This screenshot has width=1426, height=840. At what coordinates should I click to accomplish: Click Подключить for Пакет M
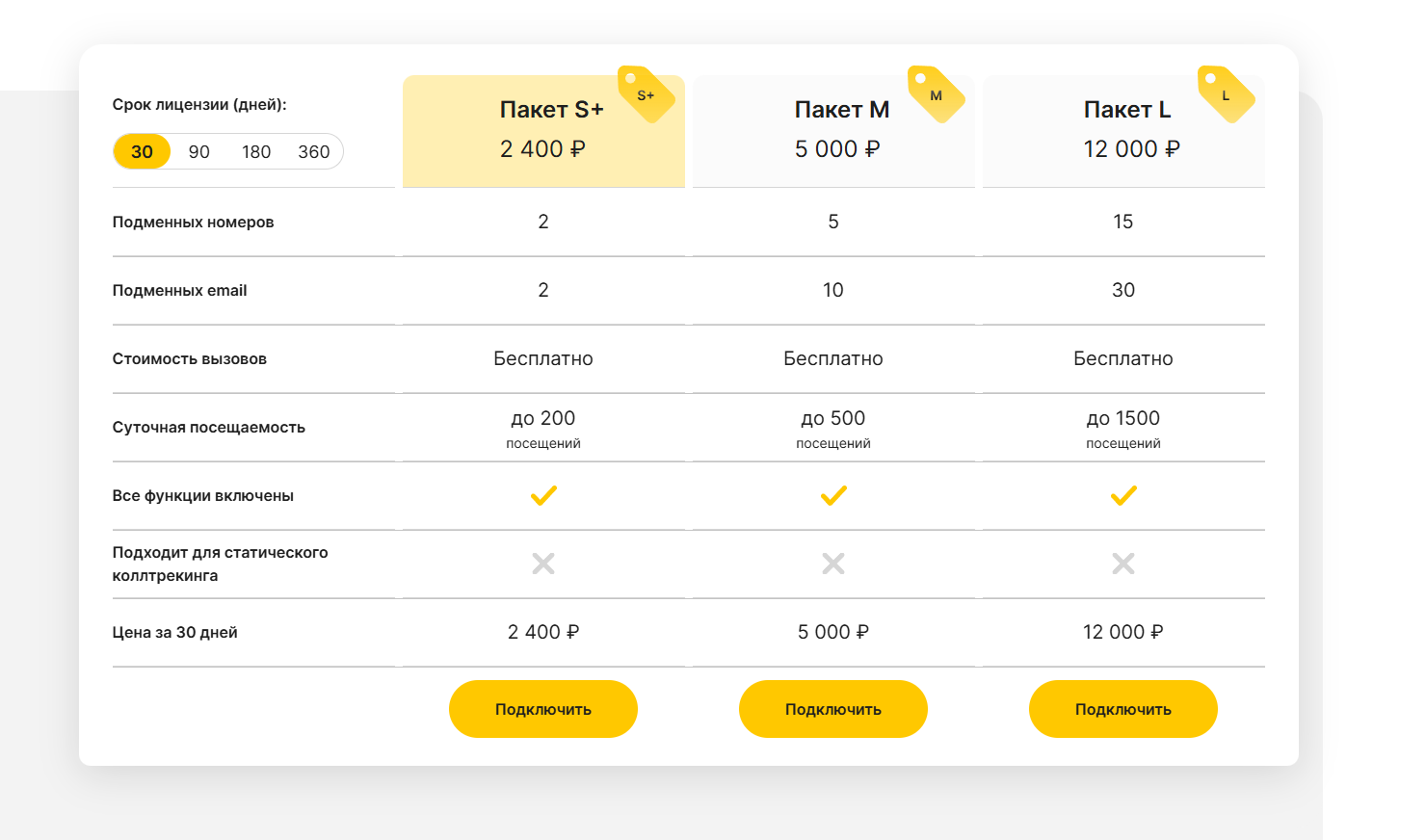click(833, 709)
